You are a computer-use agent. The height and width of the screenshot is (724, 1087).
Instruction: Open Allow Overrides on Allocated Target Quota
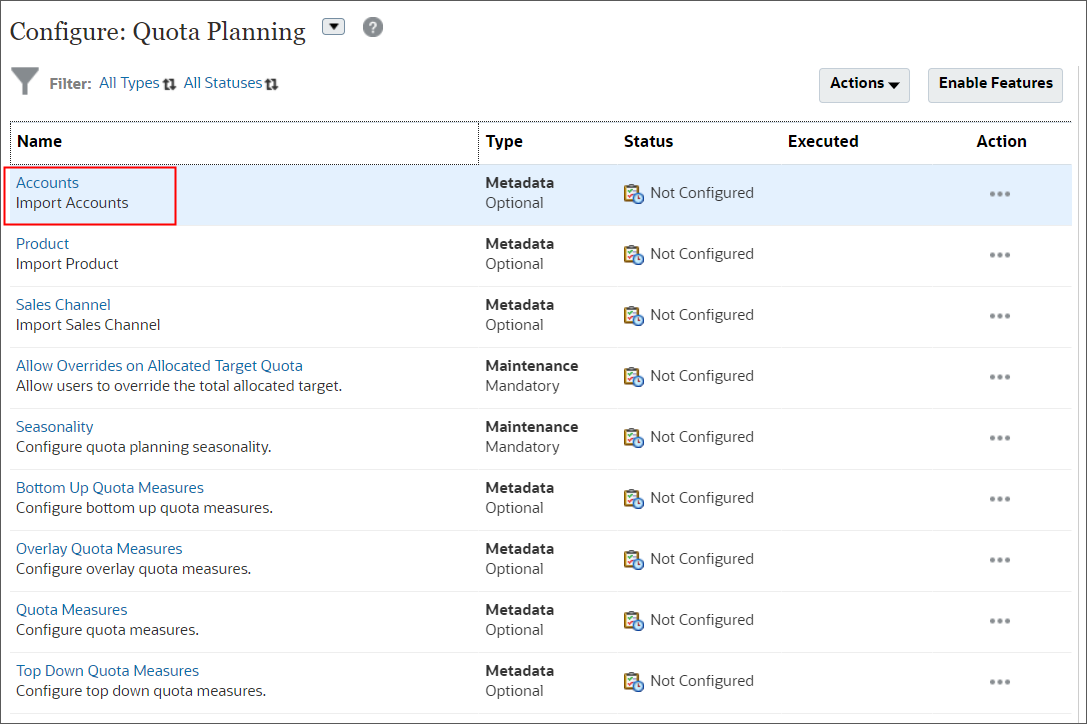click(x=159, y=366)
